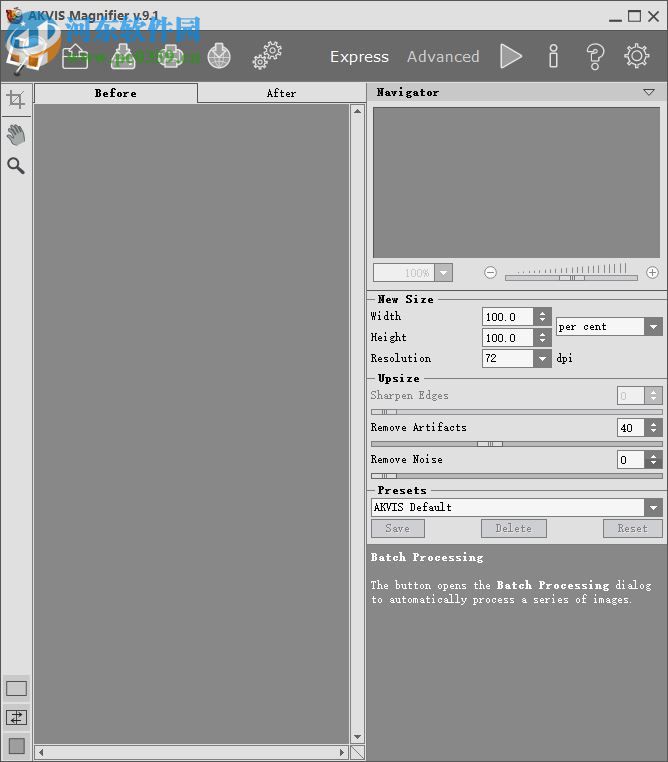Open the 100% zoom level dropdown
Image resolution: width=668 pixels, height=762 pixels.
coord(444,273)
